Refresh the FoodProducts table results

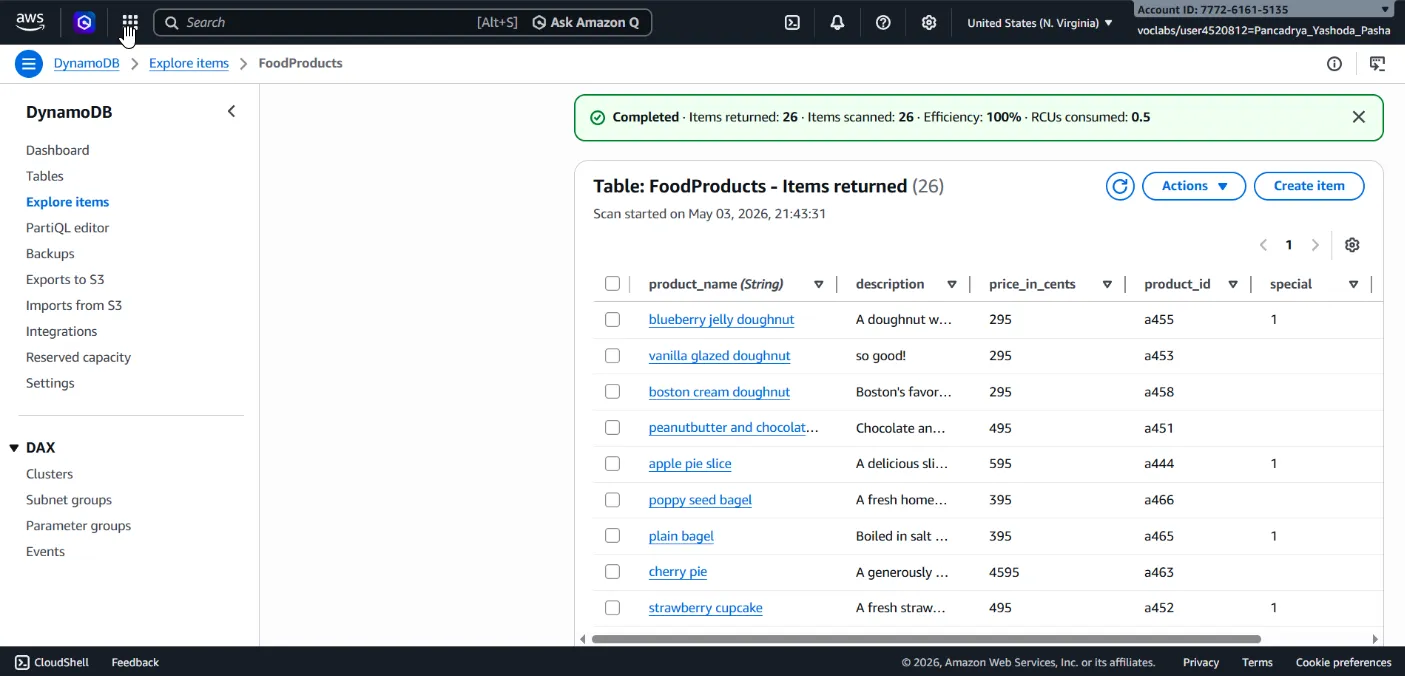click(1120, 186)
